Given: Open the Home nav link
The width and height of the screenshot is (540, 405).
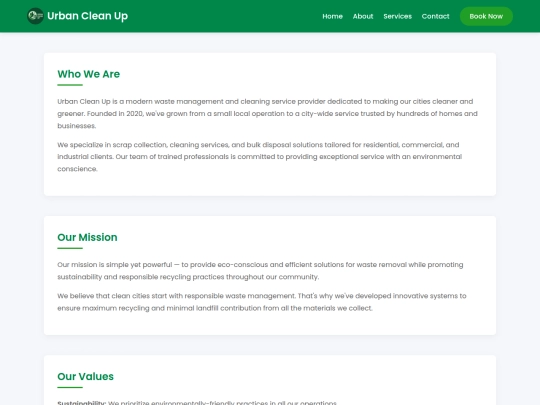Looking at the screenshot, I should [332, 16].
